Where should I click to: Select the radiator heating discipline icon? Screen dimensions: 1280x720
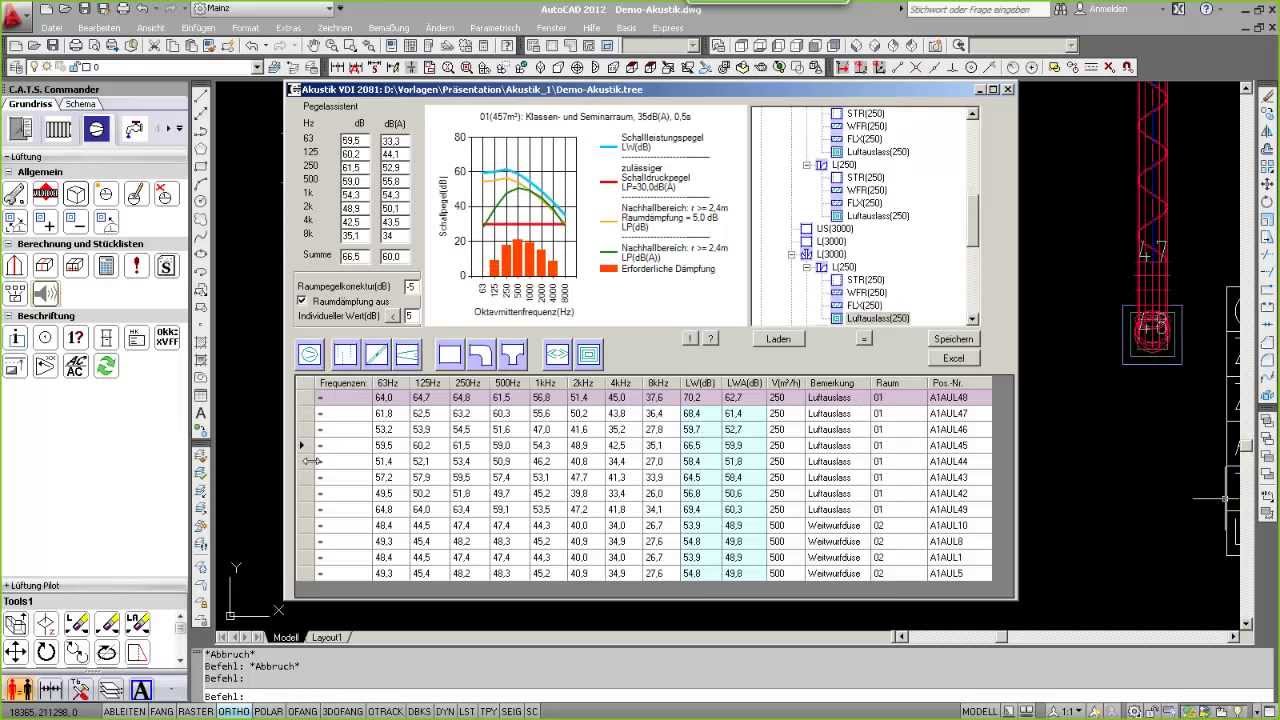(59, 129)
